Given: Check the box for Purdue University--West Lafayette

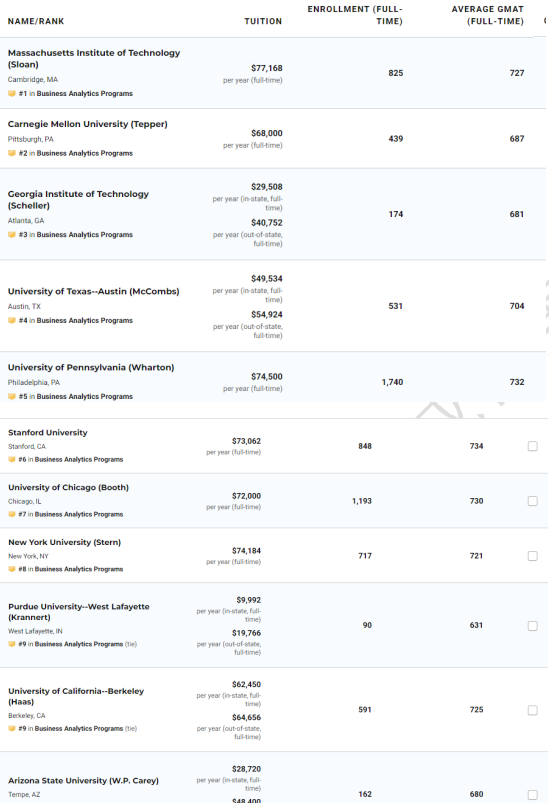Looking at the screenshot, I should click(x=533, y=626).
